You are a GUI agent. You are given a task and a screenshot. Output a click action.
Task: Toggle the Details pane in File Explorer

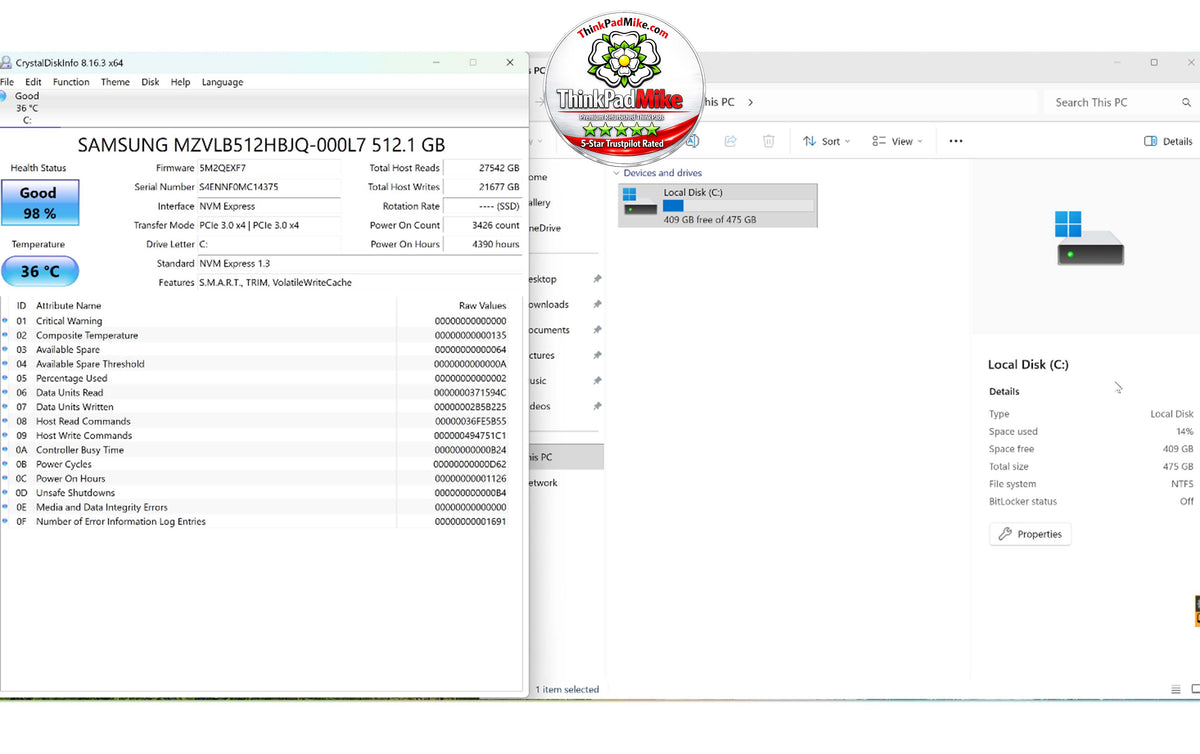click(1168, 141)
